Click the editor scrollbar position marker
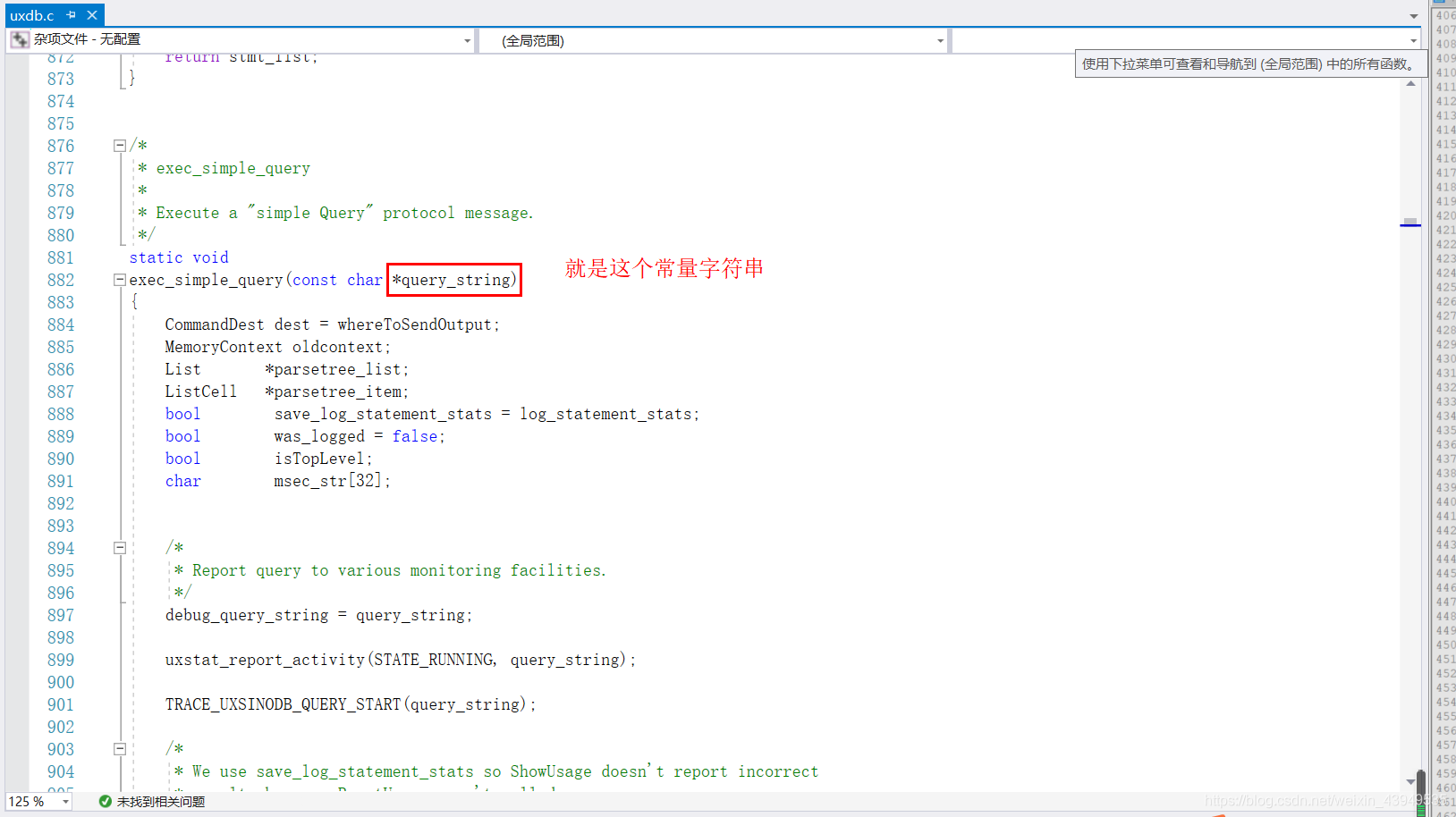Image resolution: width=1456 pixels, height=817 pixels. coord(1410,223)
